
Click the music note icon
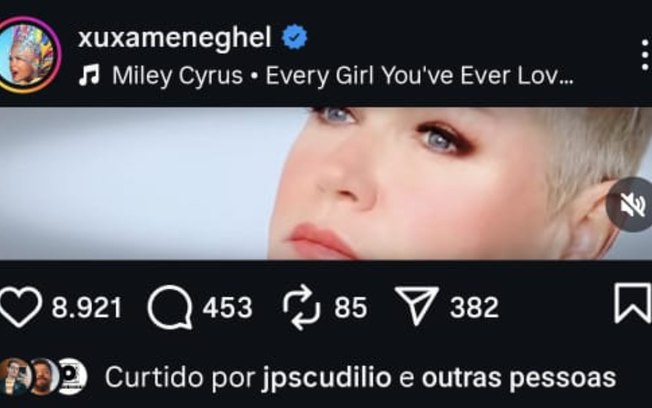[90, 75]
